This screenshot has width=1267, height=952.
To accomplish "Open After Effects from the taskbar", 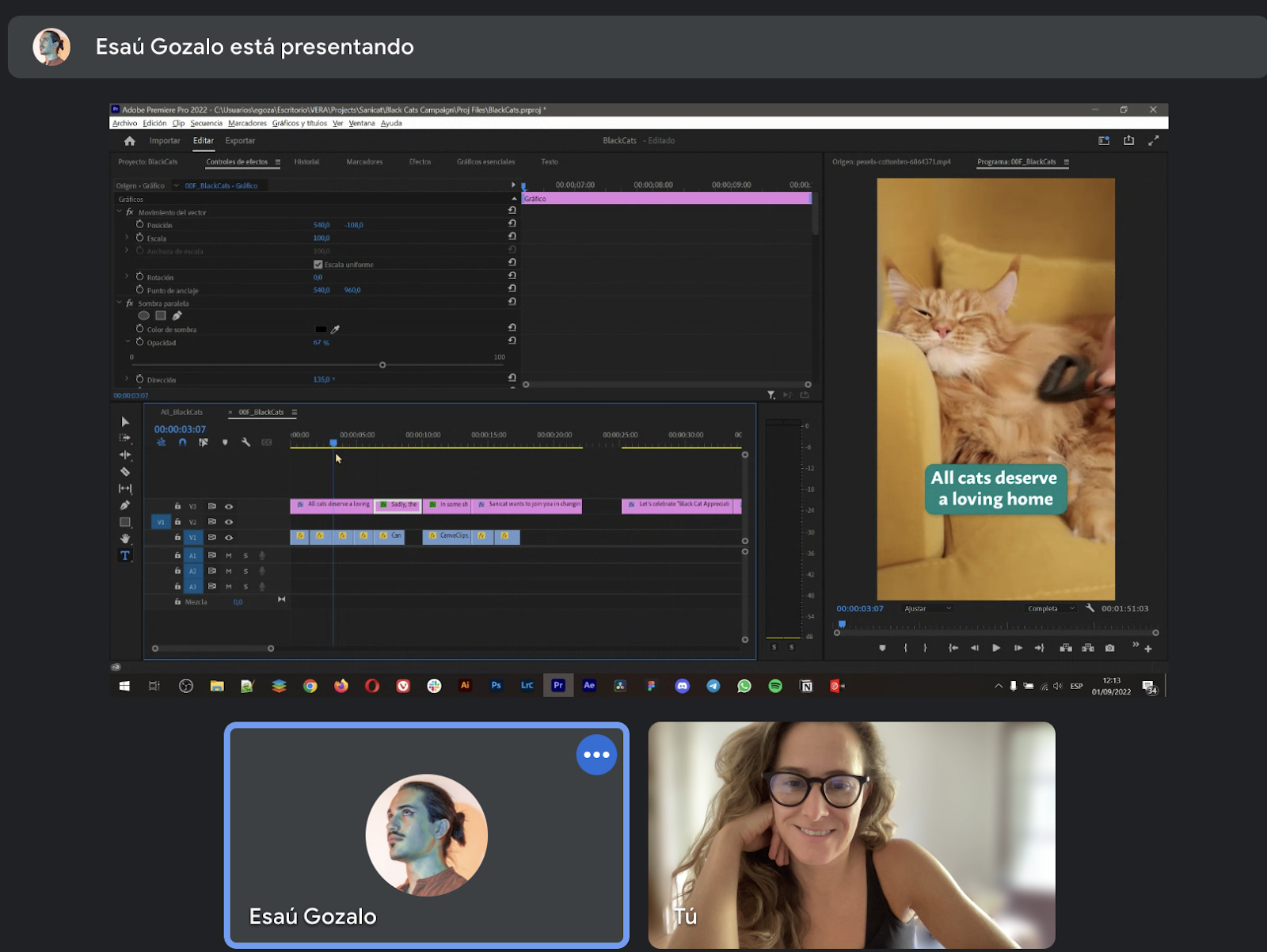I will point(589,686).
